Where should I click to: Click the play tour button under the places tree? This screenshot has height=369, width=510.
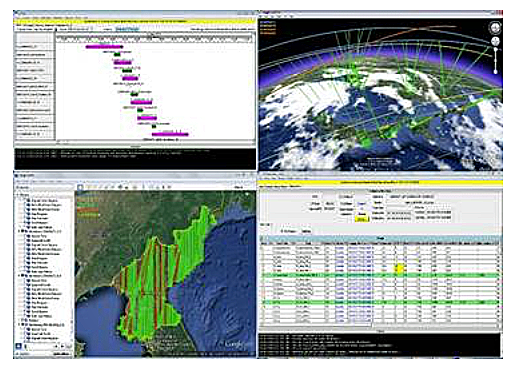point(62,346)
